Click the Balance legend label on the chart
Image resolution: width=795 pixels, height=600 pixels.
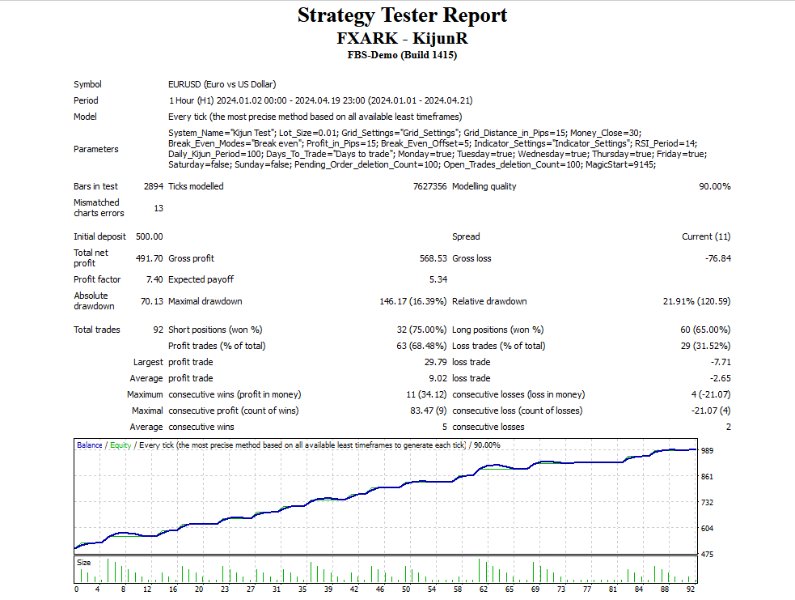click(x=92, y=444)
